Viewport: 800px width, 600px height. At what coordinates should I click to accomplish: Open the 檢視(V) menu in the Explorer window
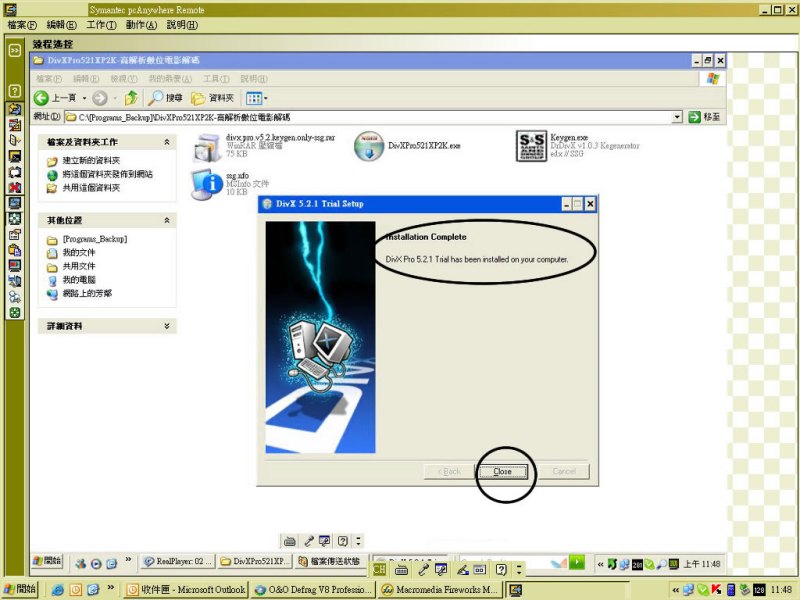pos(124,79)
